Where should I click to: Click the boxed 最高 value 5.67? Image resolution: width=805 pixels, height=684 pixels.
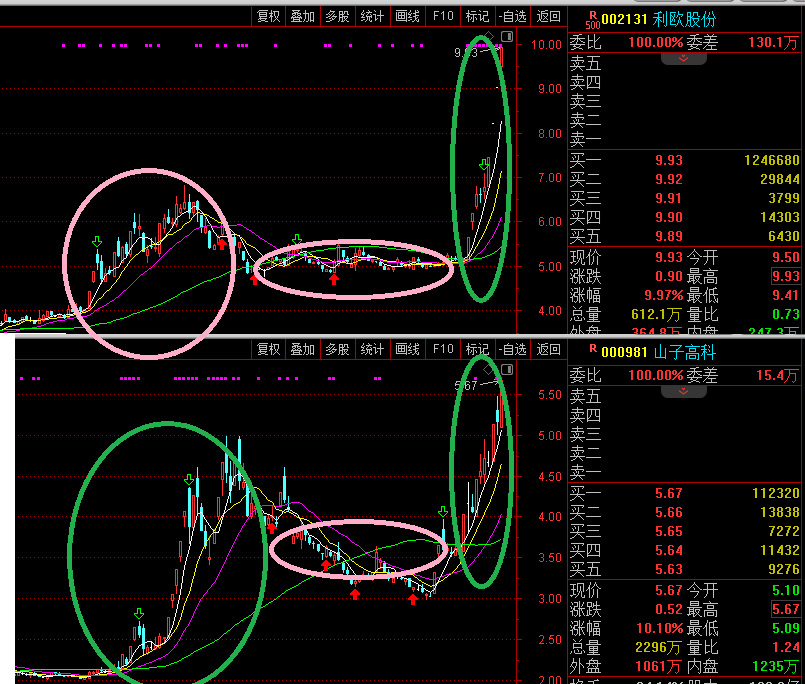785,610
